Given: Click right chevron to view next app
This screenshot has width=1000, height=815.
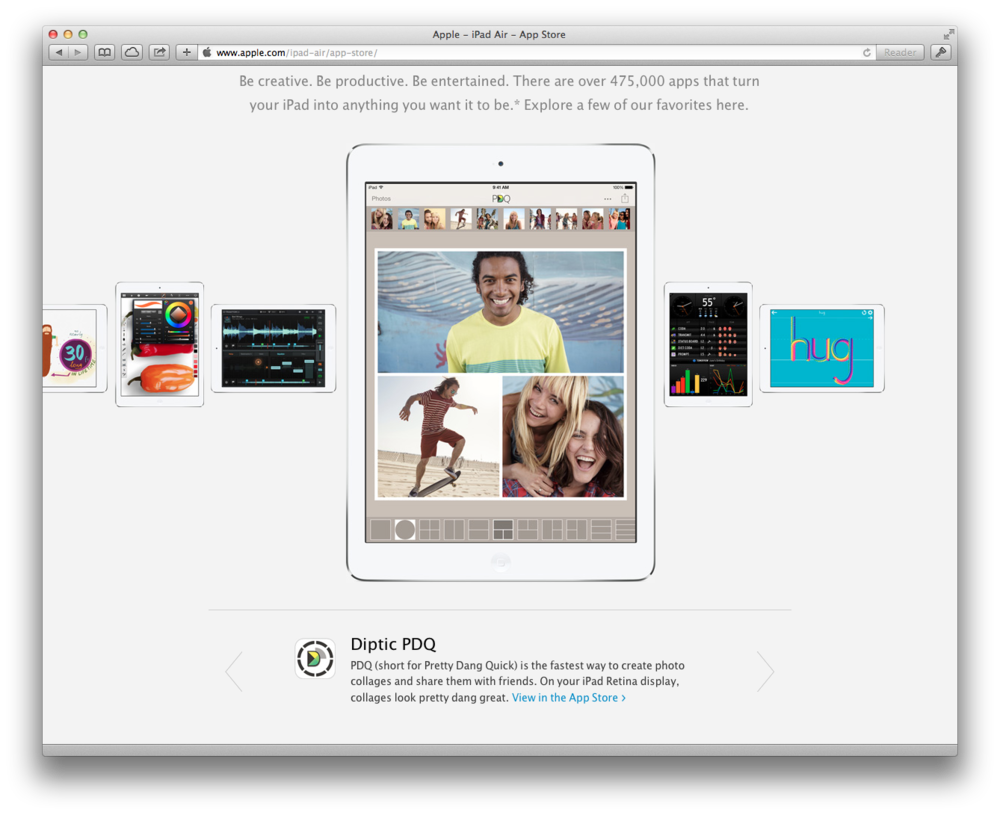Looking at the screenshot, I should click(766, 671).
